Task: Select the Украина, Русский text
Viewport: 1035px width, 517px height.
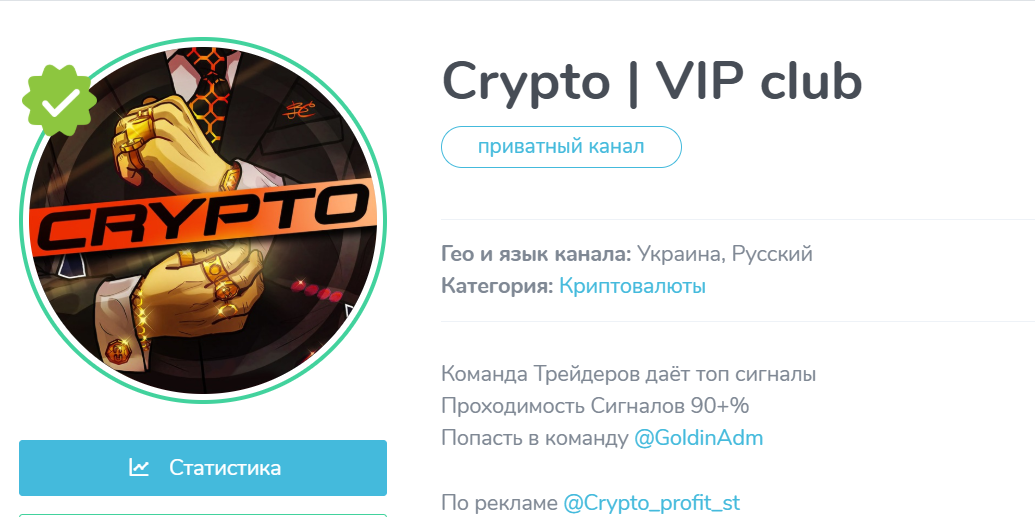Action: click(x=725, y=254)
